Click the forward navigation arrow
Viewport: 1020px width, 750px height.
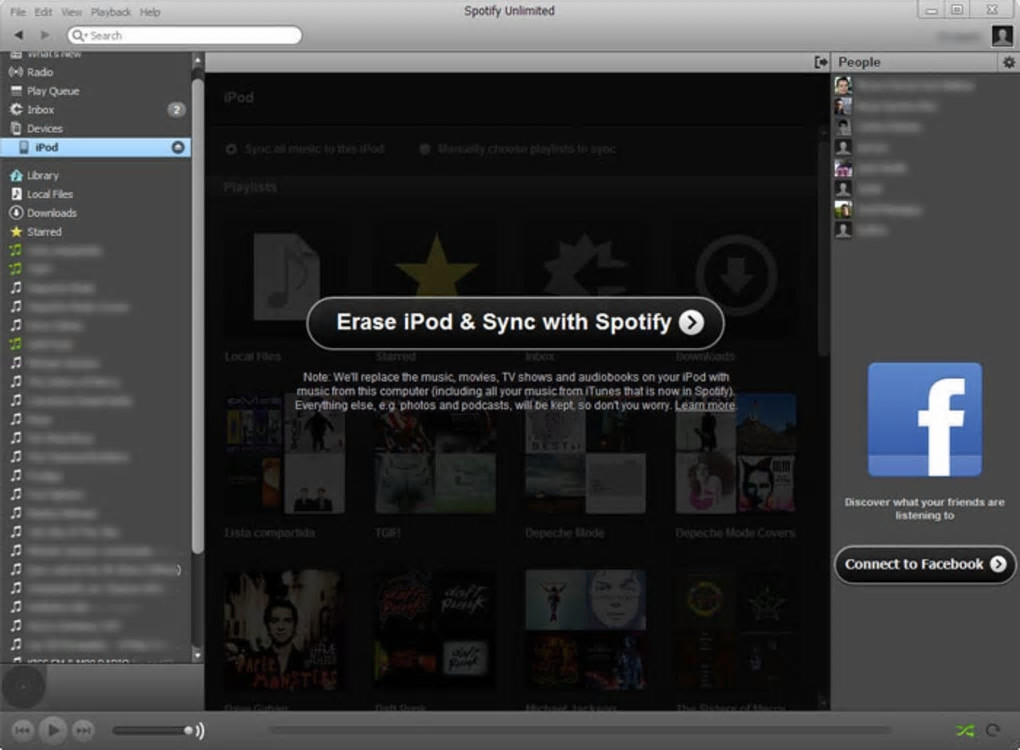pos(45,34)
